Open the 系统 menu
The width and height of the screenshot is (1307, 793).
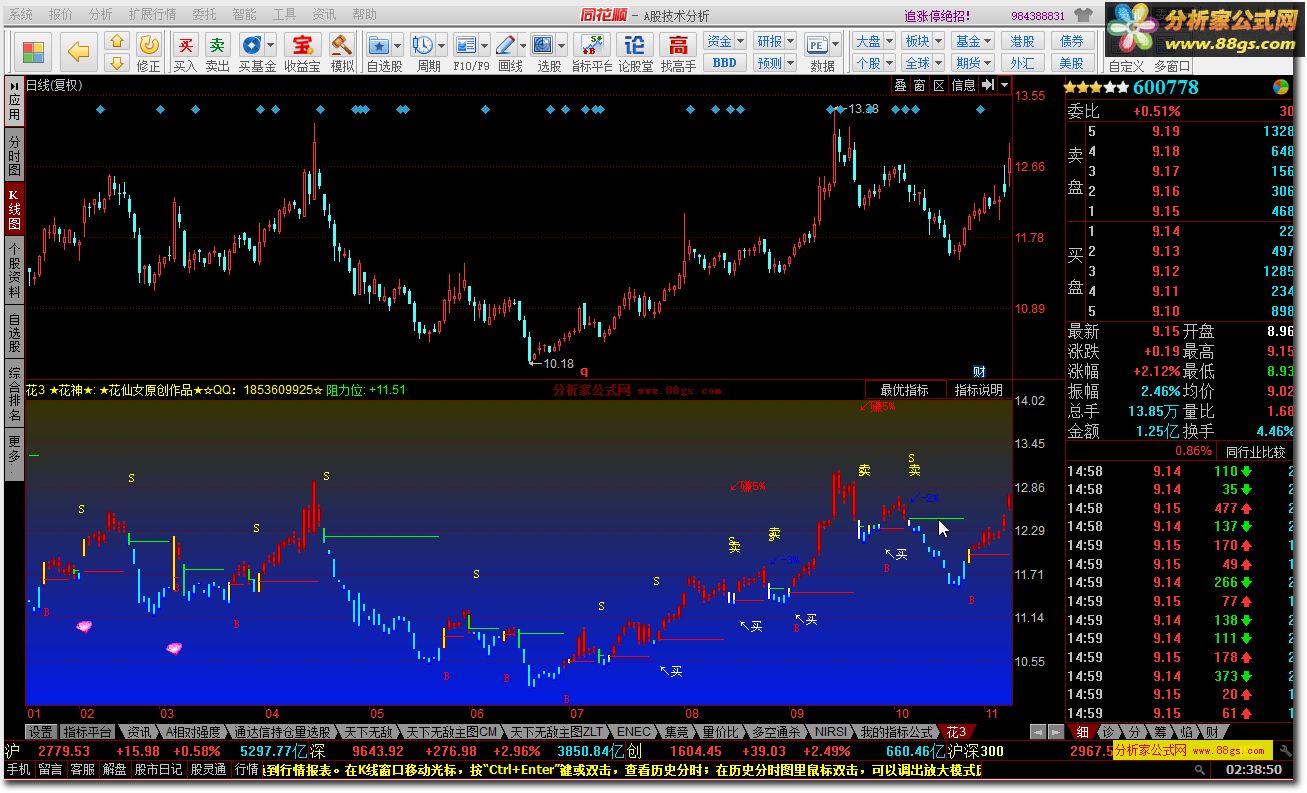20,15
